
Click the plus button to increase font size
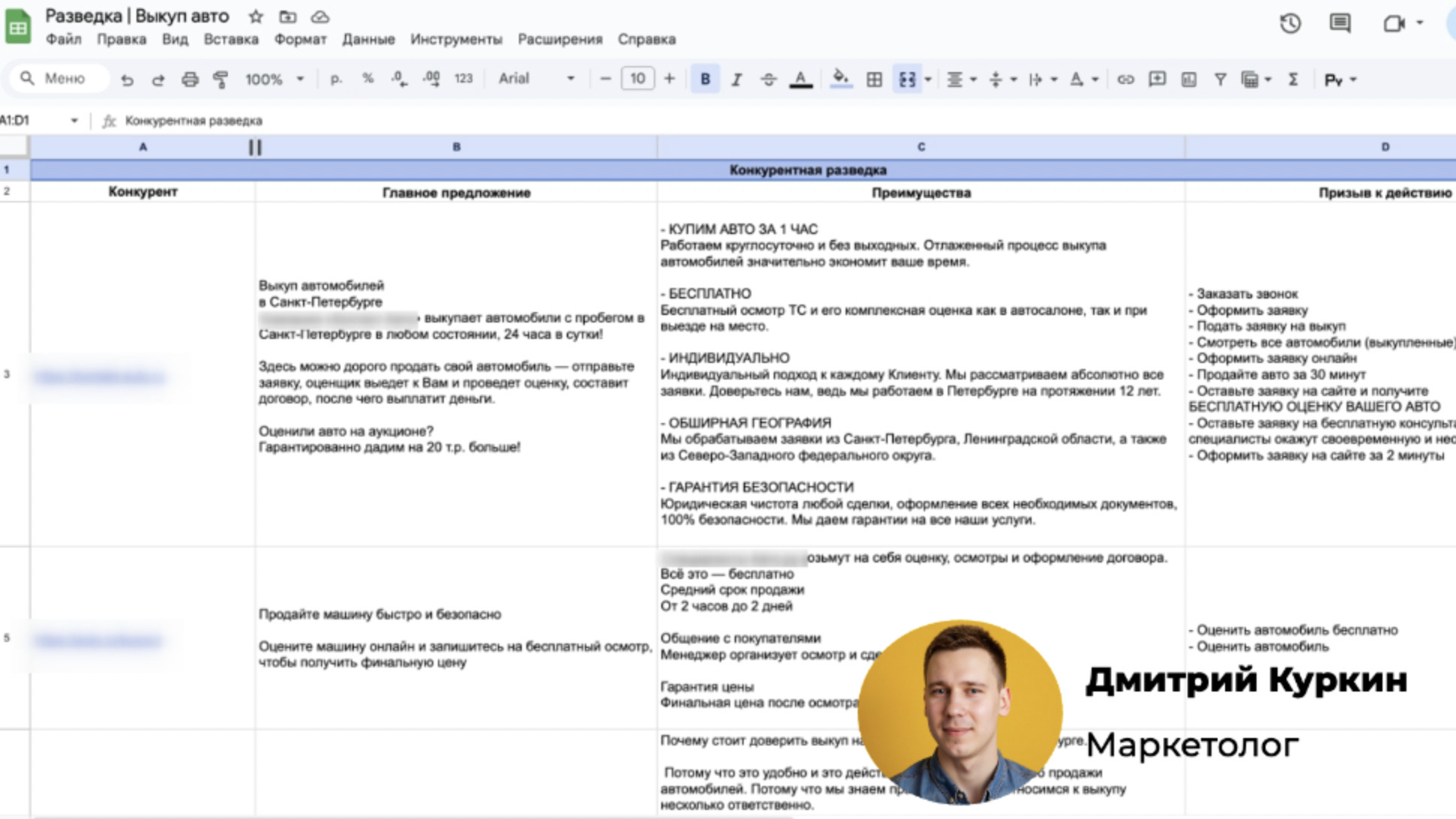click(669, 79)
